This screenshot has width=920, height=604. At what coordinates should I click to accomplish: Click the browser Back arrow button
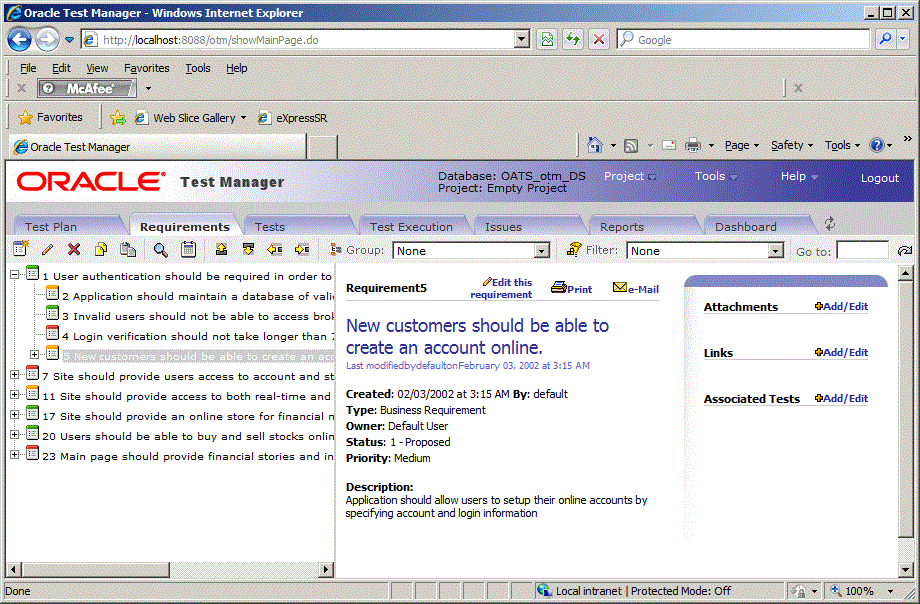coord(19,40)
